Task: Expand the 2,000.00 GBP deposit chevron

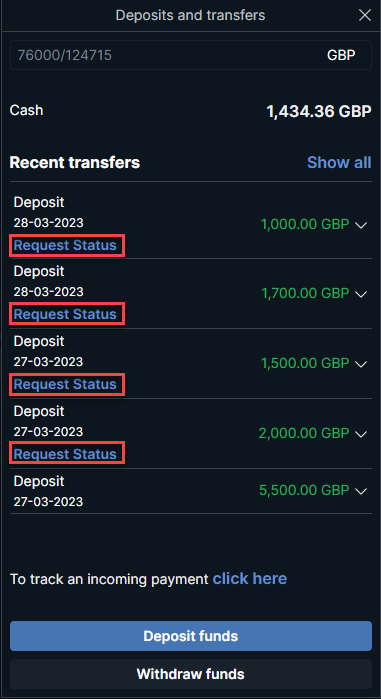Action: point(361,433)
